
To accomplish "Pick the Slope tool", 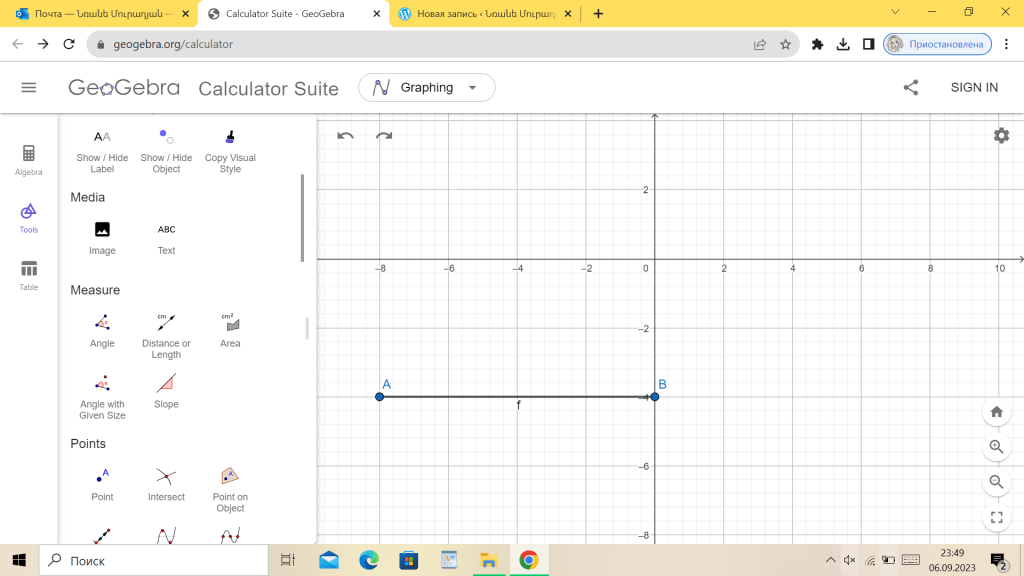I will (x=166, y=390).
